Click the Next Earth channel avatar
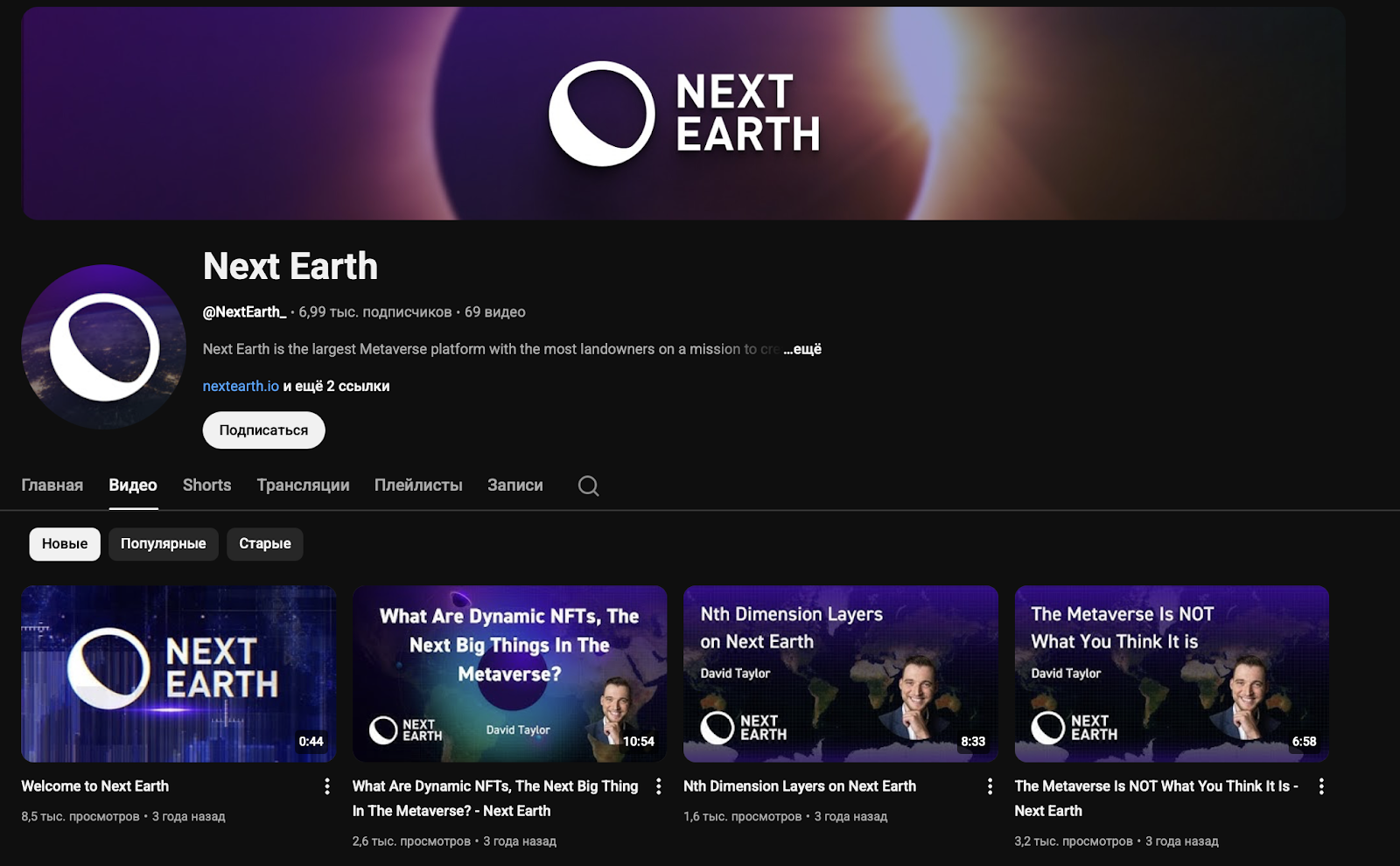This screenshot has height=866, width=1400. coord(103,347)
